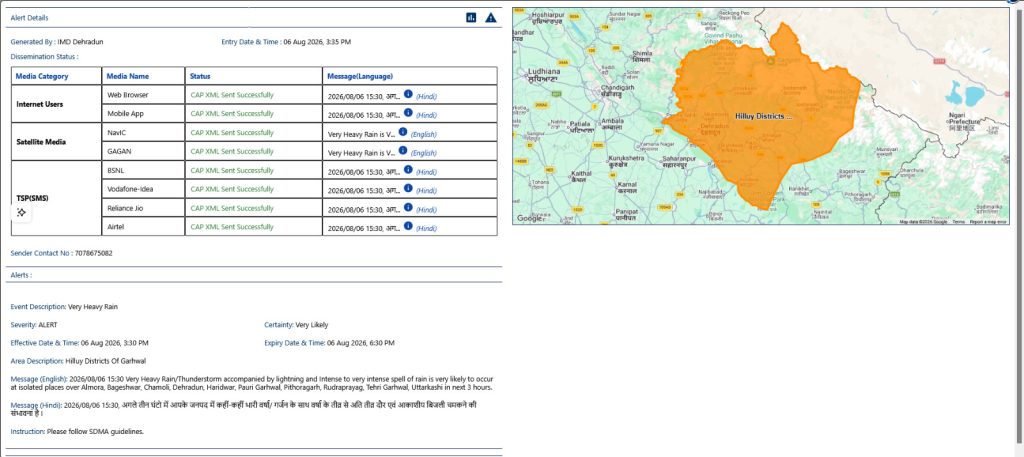Click the BSNL media name cell

coord(143,170)
